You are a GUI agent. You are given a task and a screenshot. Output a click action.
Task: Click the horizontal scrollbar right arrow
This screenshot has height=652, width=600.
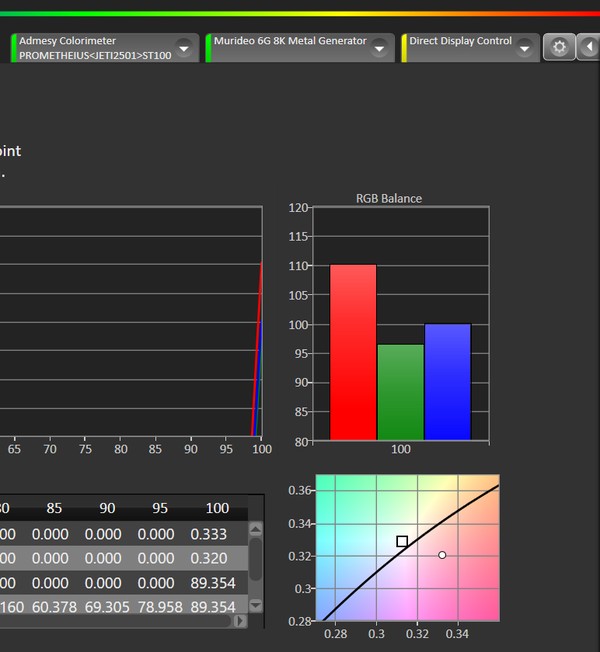[x=240, y=621]
